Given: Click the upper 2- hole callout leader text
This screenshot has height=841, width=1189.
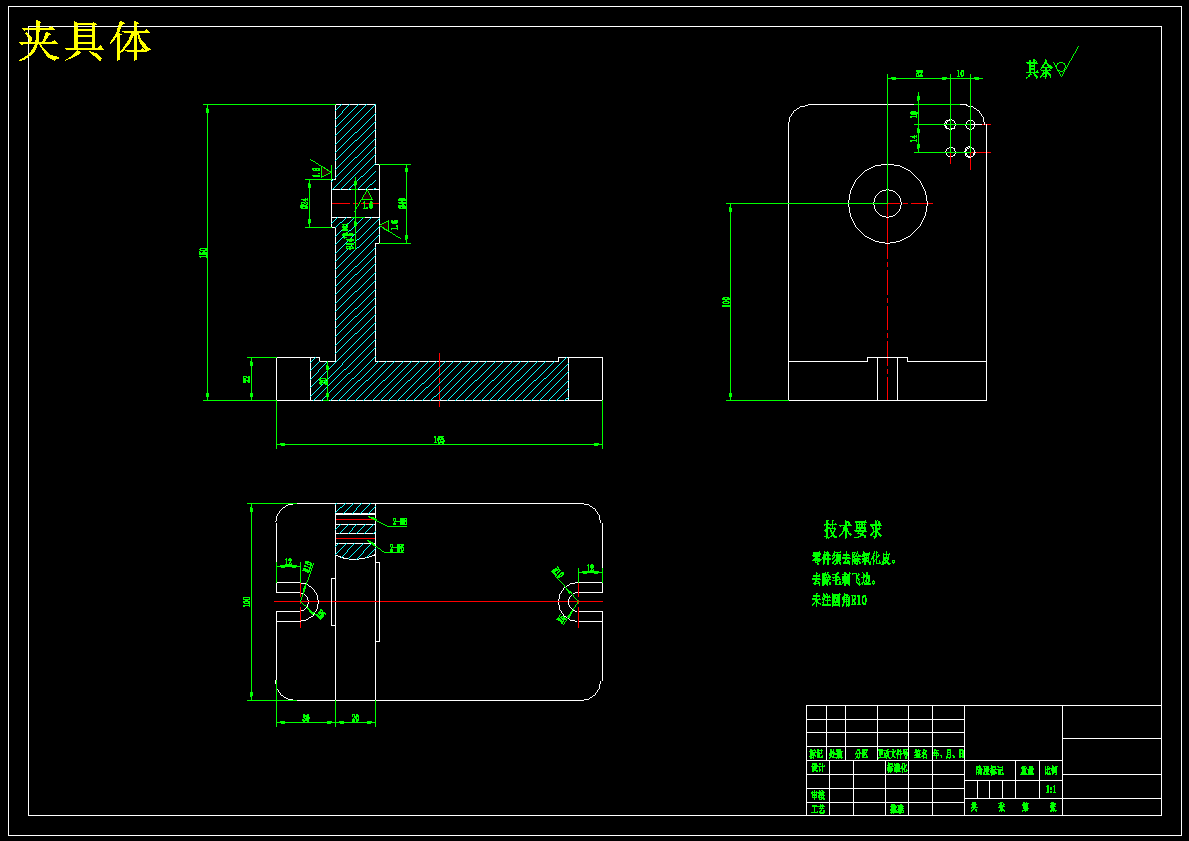Looking at the screenshot, I should (x=400, y=522).
